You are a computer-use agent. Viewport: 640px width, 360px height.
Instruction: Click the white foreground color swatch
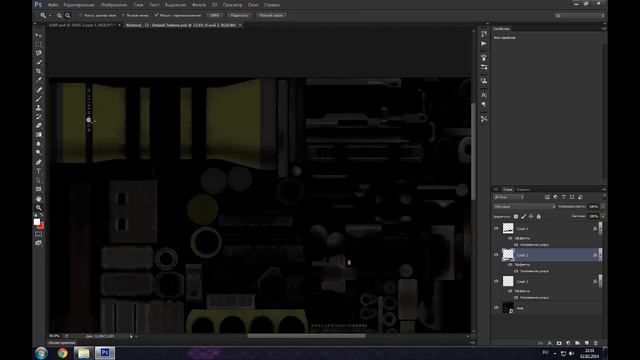pos(36,222)
